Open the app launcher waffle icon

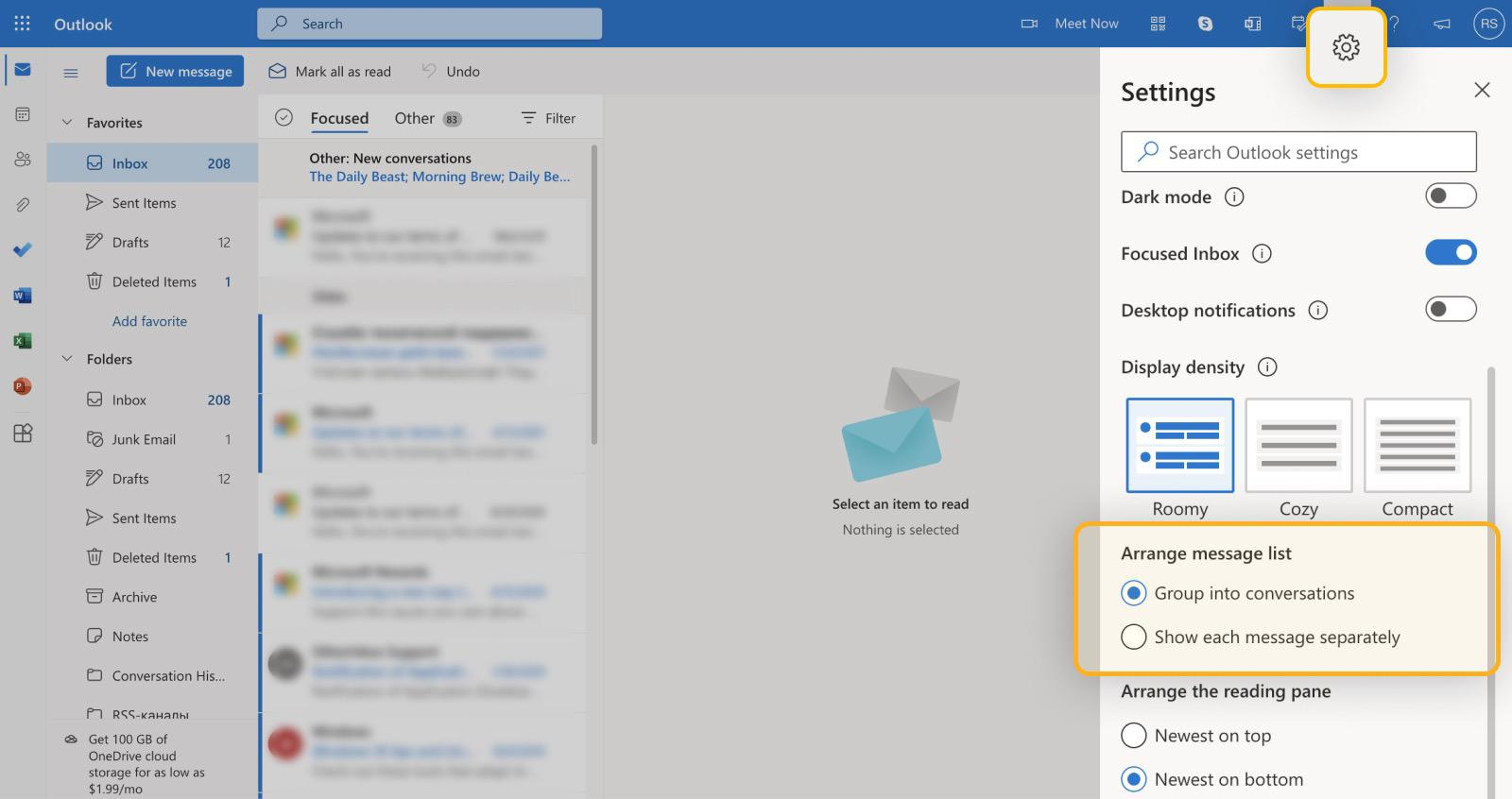22,24
